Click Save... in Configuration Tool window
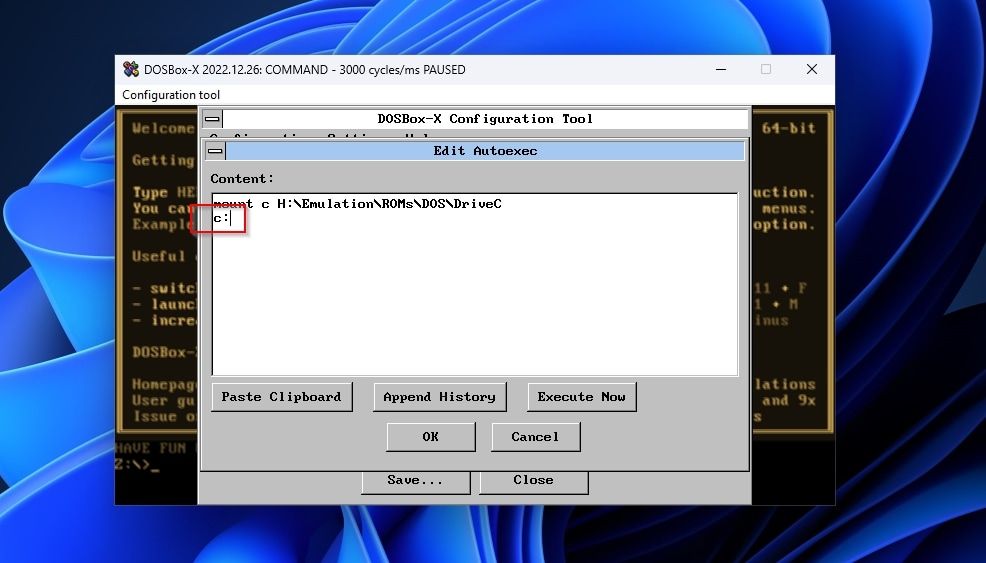Image resolution: width=986 pixels, height=563 pixels. tap(415, 481)
